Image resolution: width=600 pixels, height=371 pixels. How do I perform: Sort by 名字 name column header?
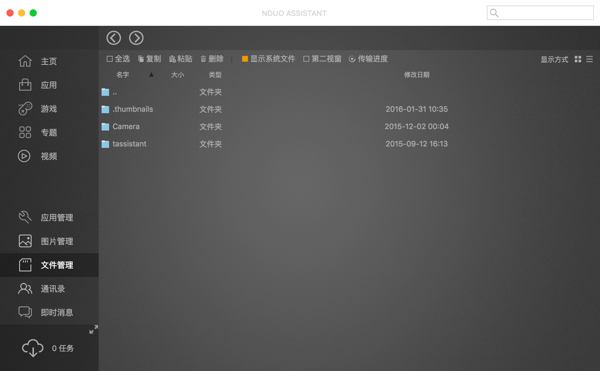pos(122,75)
